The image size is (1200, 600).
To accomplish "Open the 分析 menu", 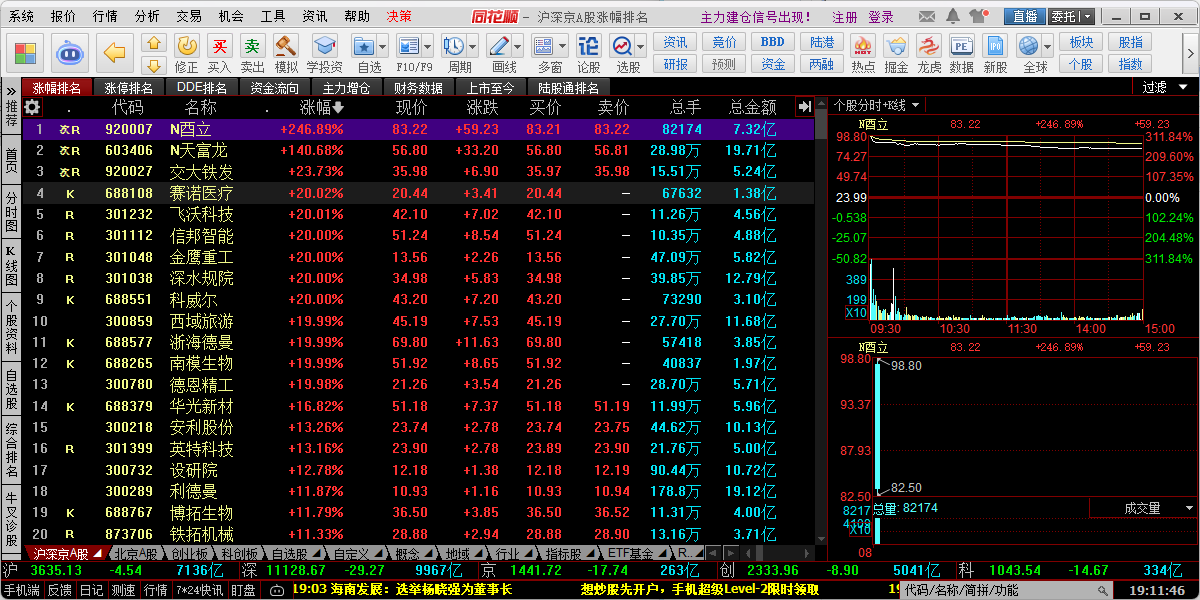I will [x=147, y=16].
